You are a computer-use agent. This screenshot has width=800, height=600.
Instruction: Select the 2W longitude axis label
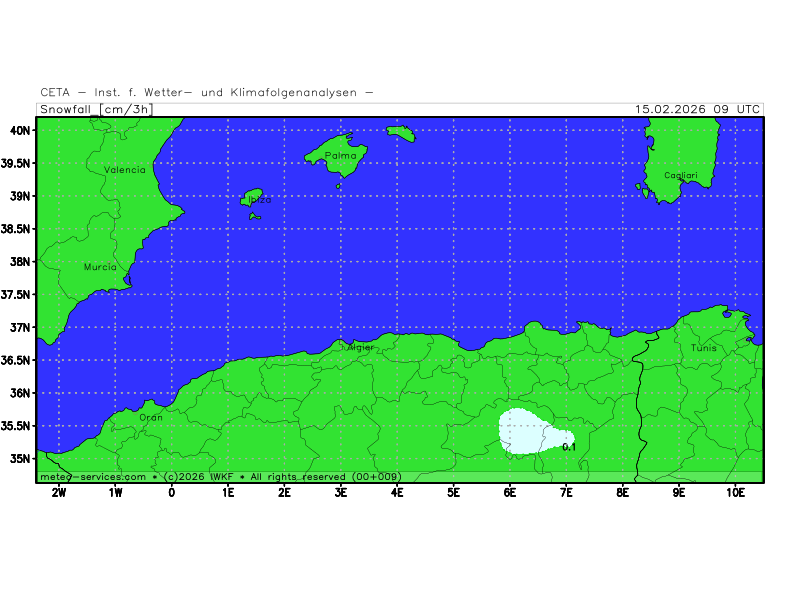coord(59,493)
